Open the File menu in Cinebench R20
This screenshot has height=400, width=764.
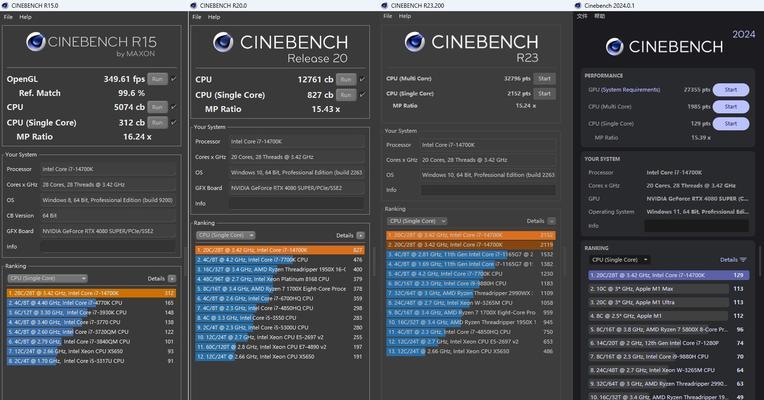(x=197, y=17)
